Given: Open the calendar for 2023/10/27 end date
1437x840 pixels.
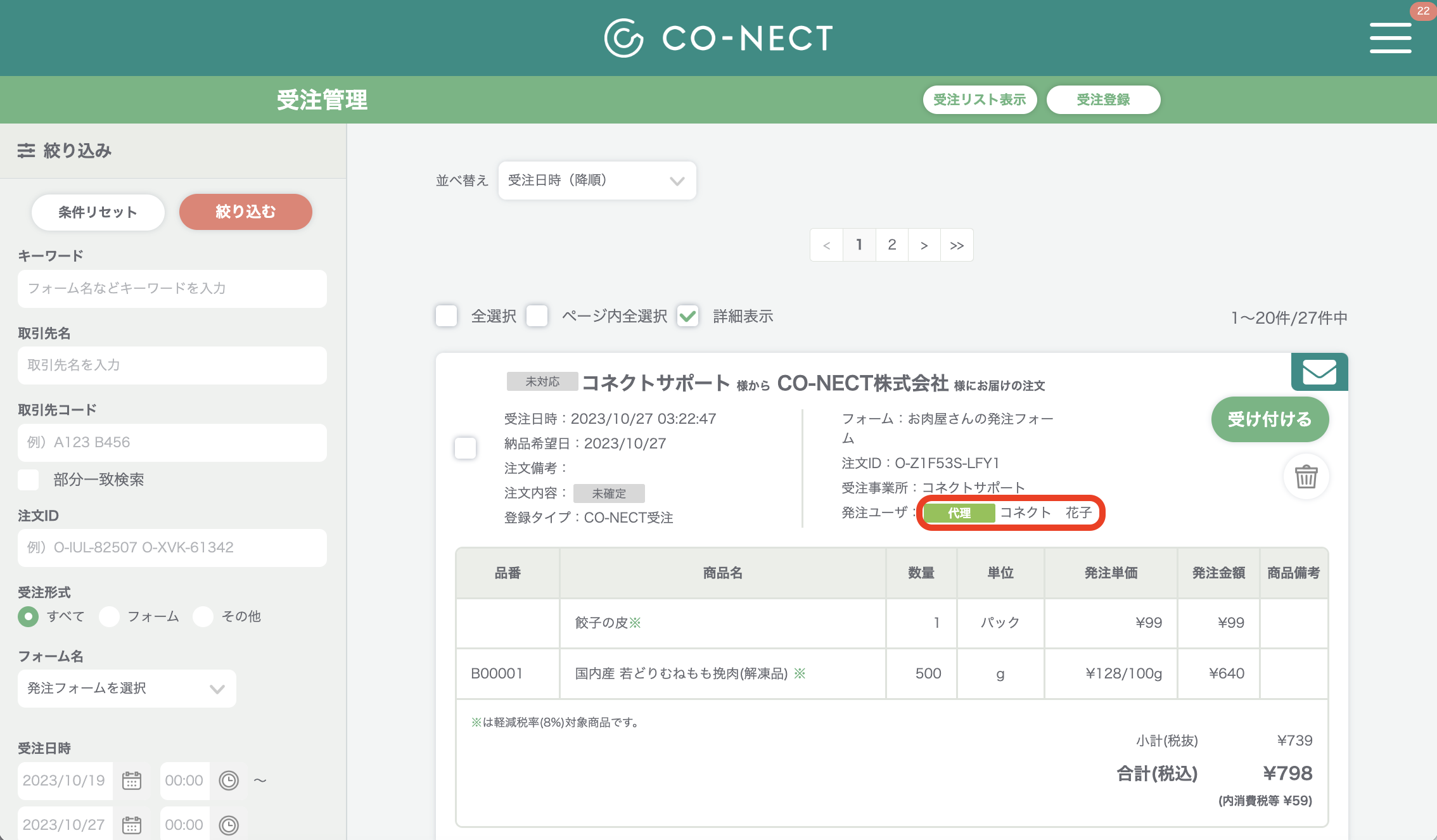Looking at the screenshot, I should 131,825.
